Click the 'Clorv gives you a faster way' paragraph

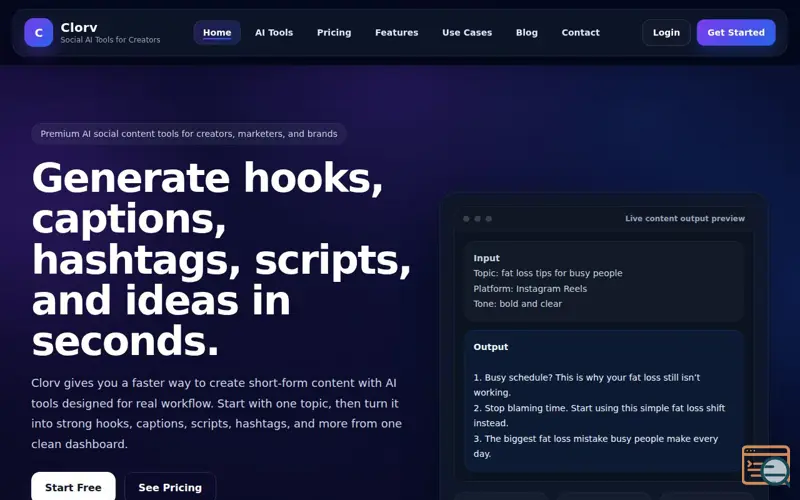point(216,413)
